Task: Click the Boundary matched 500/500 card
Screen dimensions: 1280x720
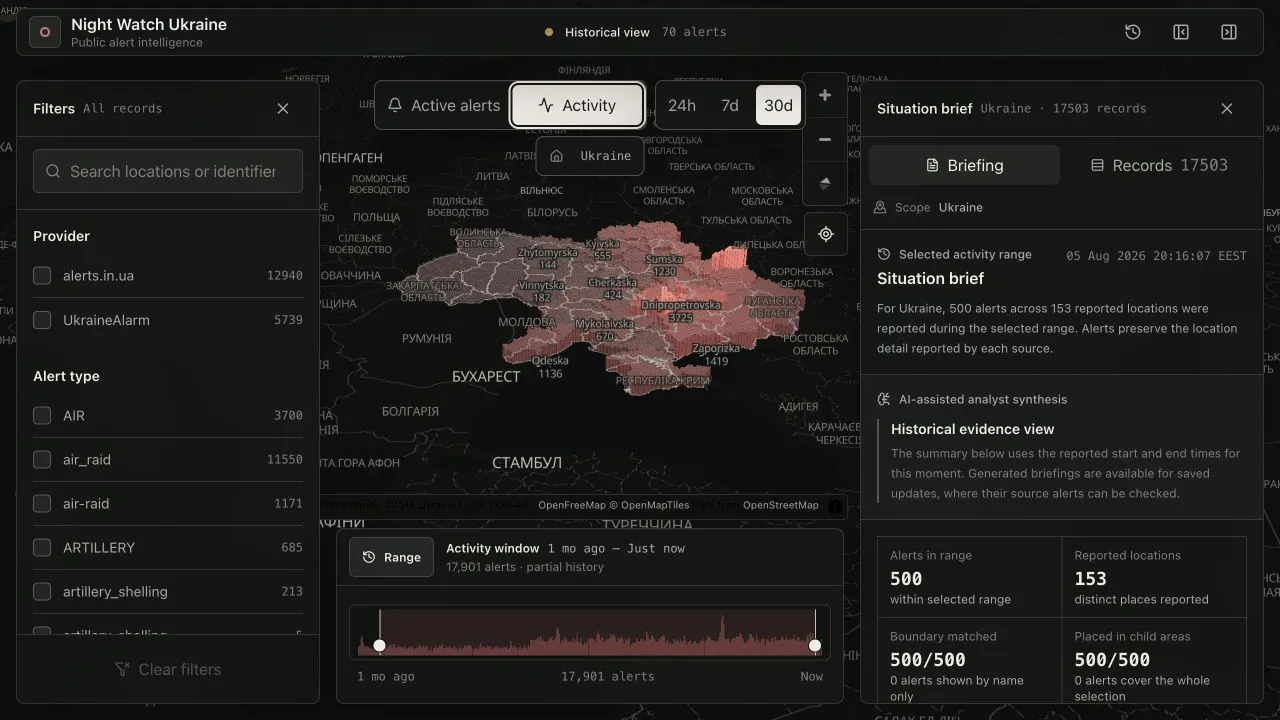Action: point(969,662)
